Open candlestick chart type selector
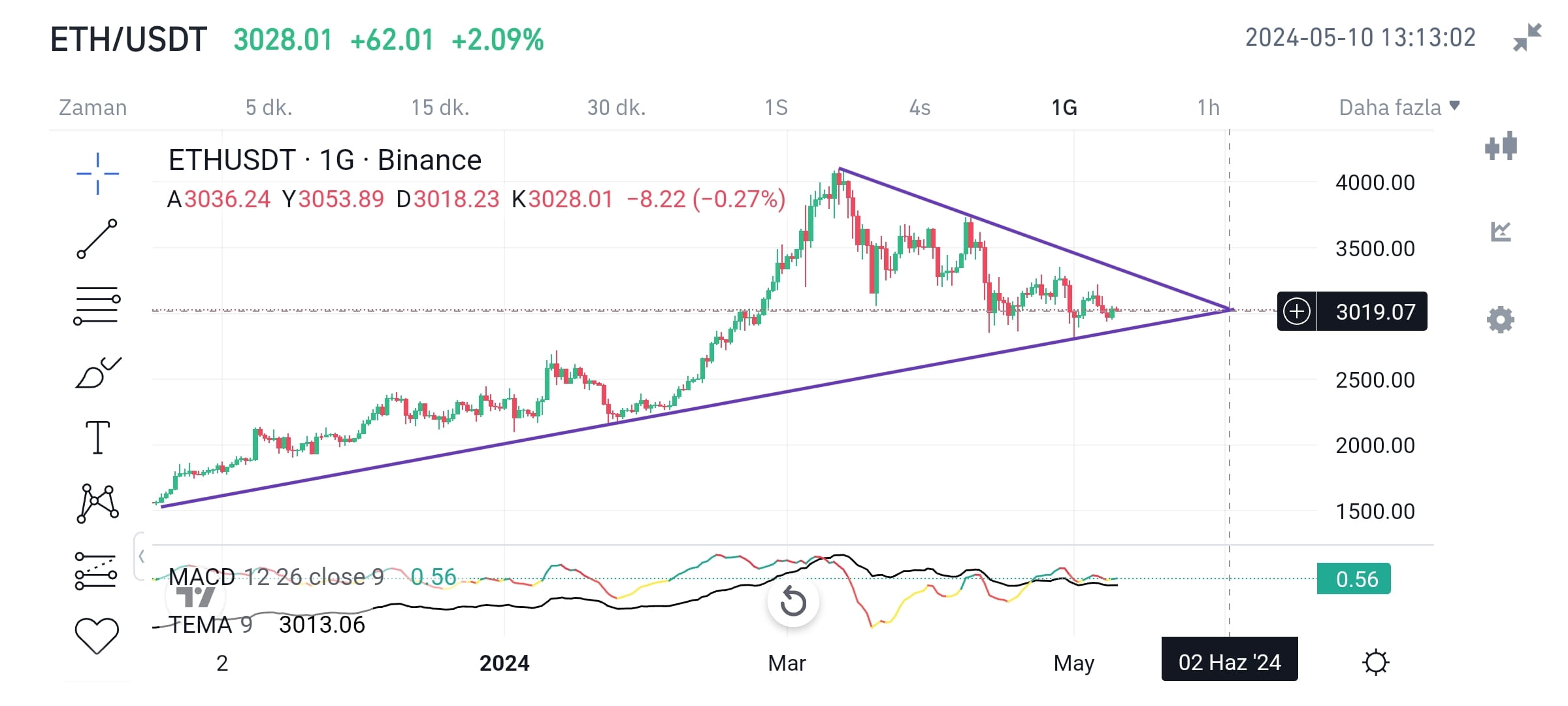Screen dimensions: 1568x706 (1501, 146)
